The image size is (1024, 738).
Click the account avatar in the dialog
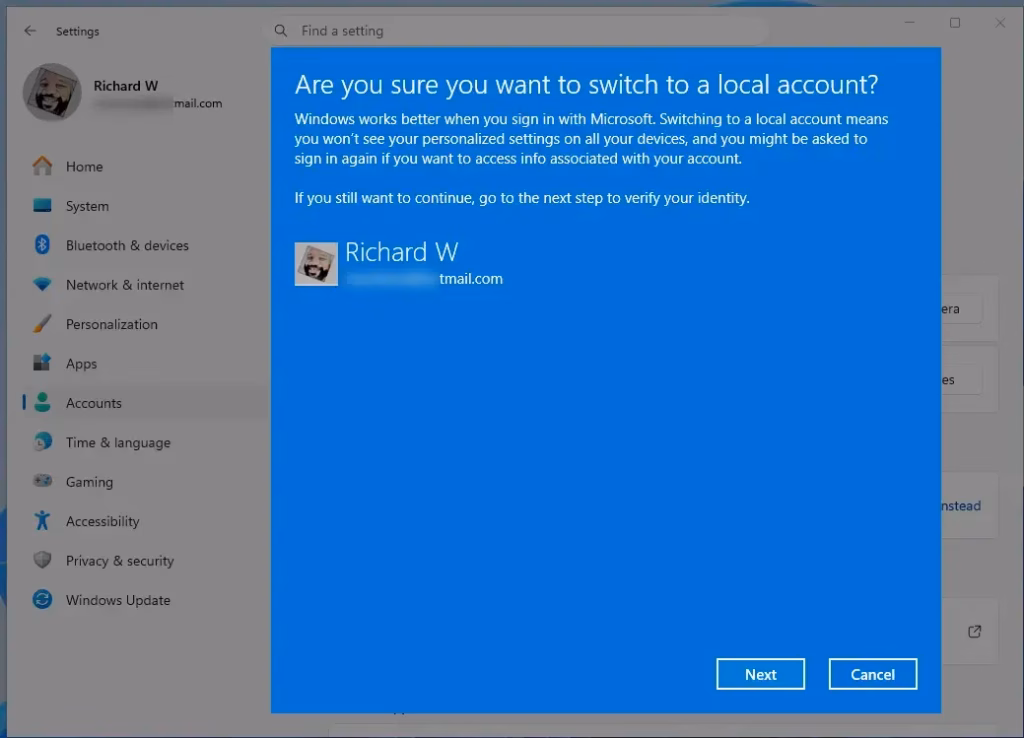pos(316,264)
